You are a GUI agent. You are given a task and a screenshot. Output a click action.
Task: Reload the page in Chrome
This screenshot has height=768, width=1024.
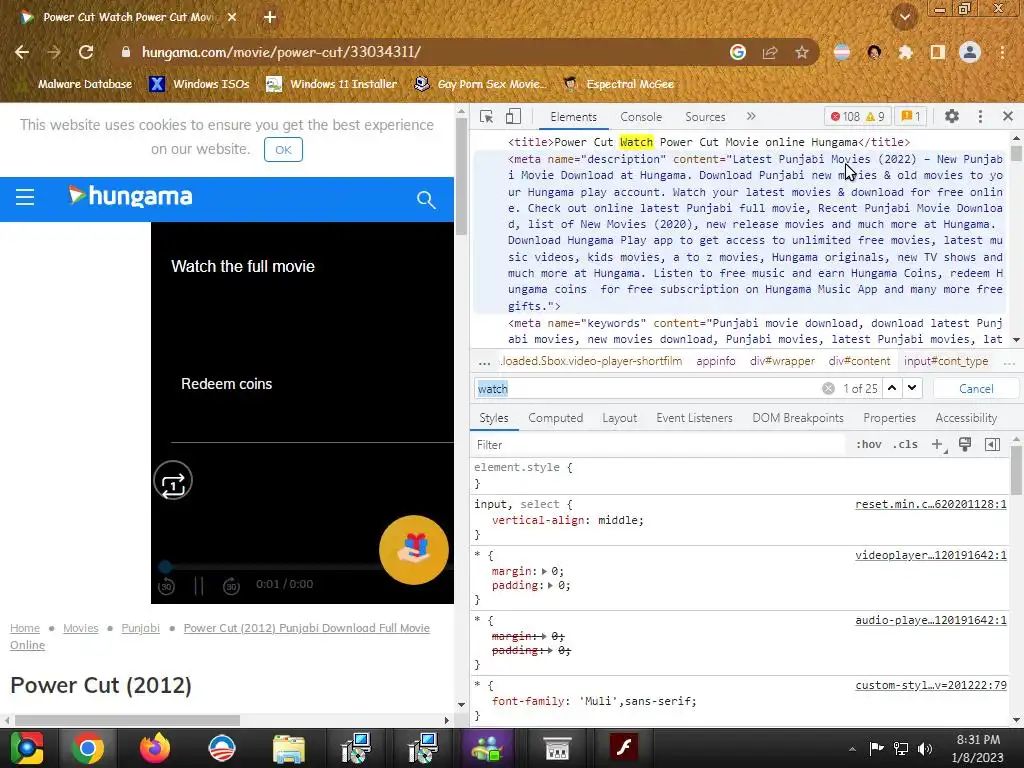[86, 52]
